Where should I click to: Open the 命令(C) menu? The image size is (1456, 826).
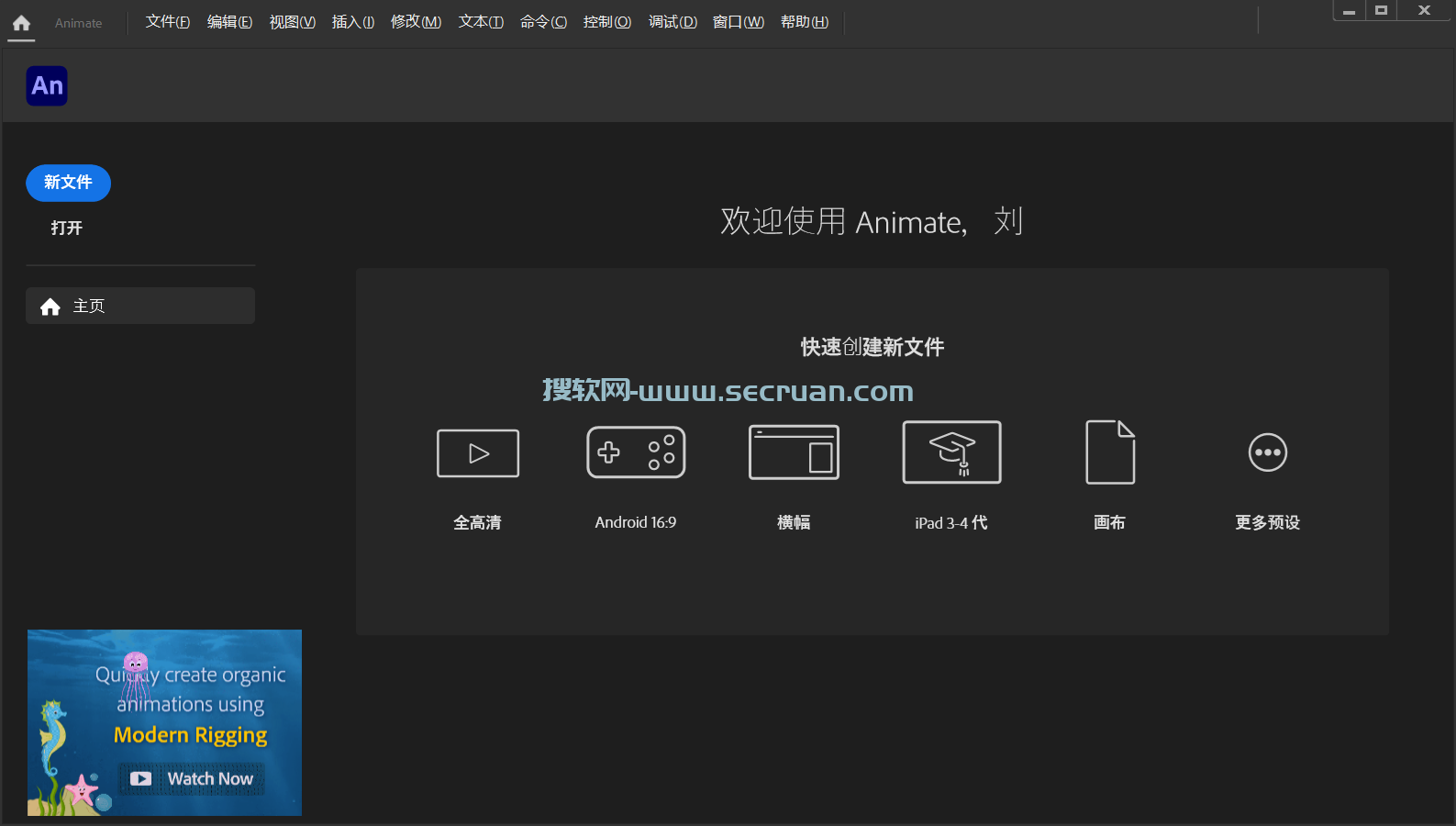pos(543,22)
